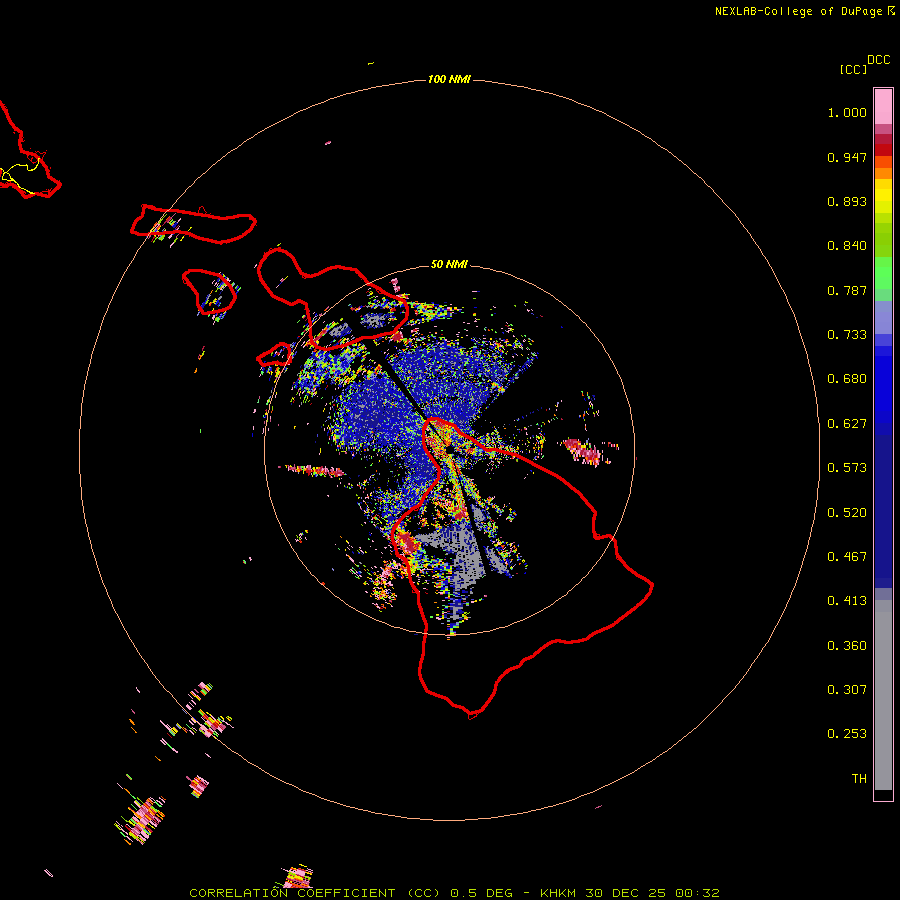Click the 1.000 color scale value

pyautogui.click(x=847, y=112)
